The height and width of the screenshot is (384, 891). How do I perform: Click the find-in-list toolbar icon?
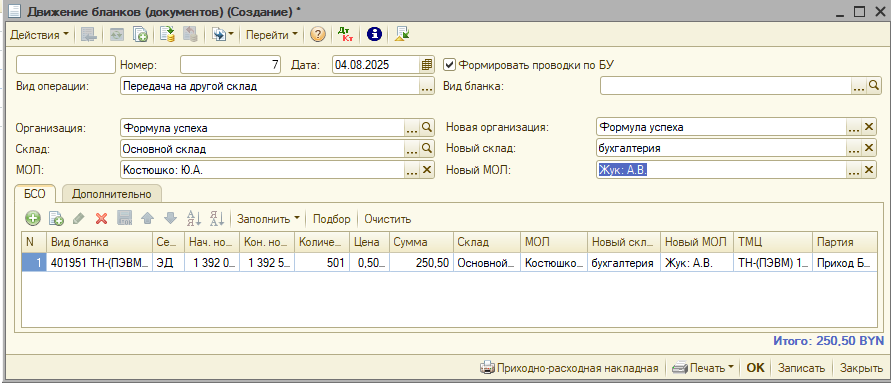tap(88, 35)
